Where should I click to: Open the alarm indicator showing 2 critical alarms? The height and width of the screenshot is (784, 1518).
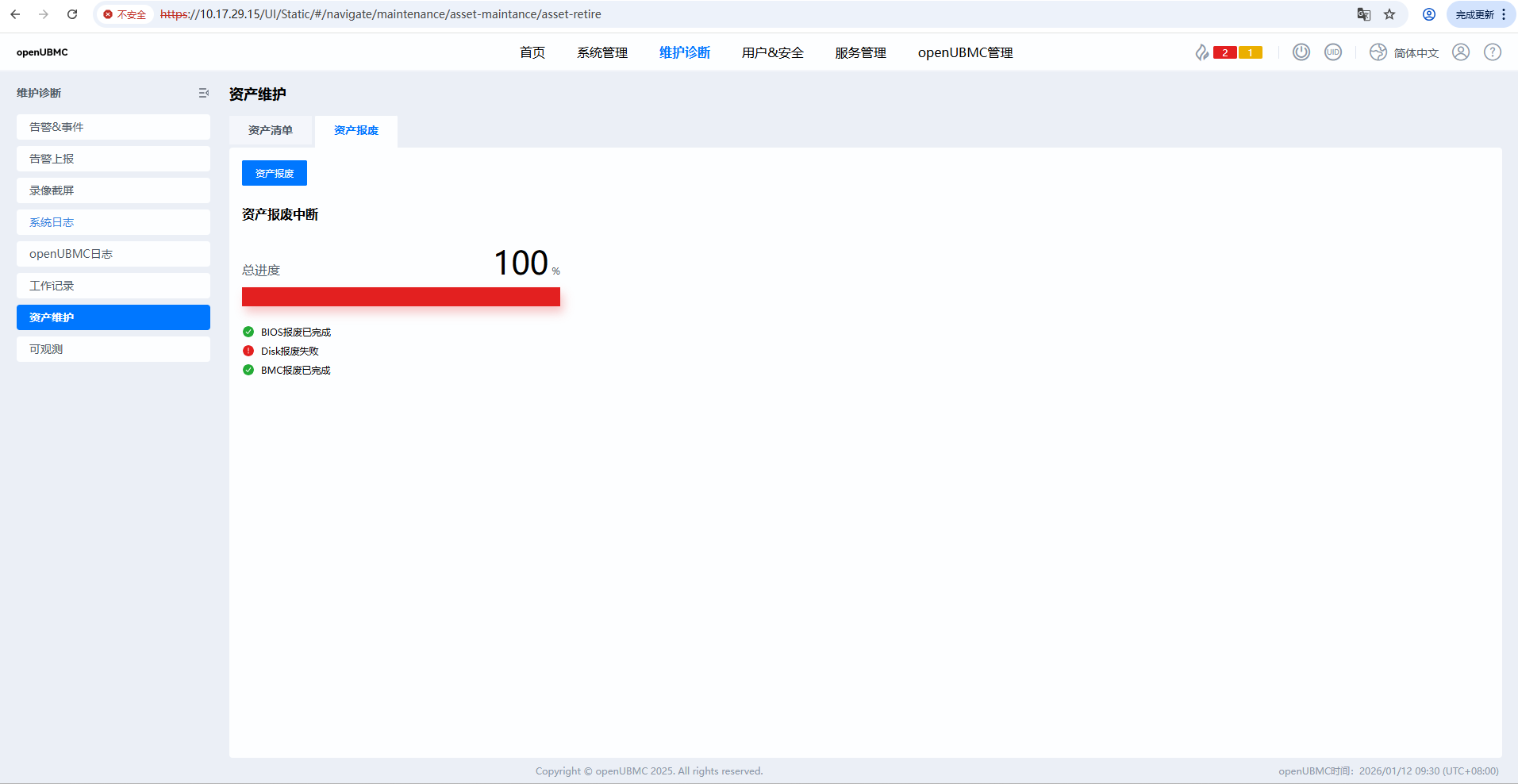coord(1224,52)
